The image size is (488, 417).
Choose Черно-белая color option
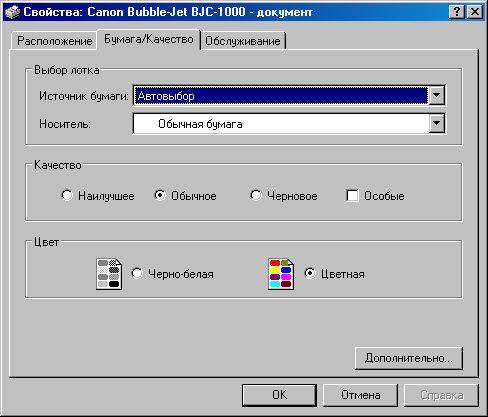pyautogui.click(x=137, y=273)
